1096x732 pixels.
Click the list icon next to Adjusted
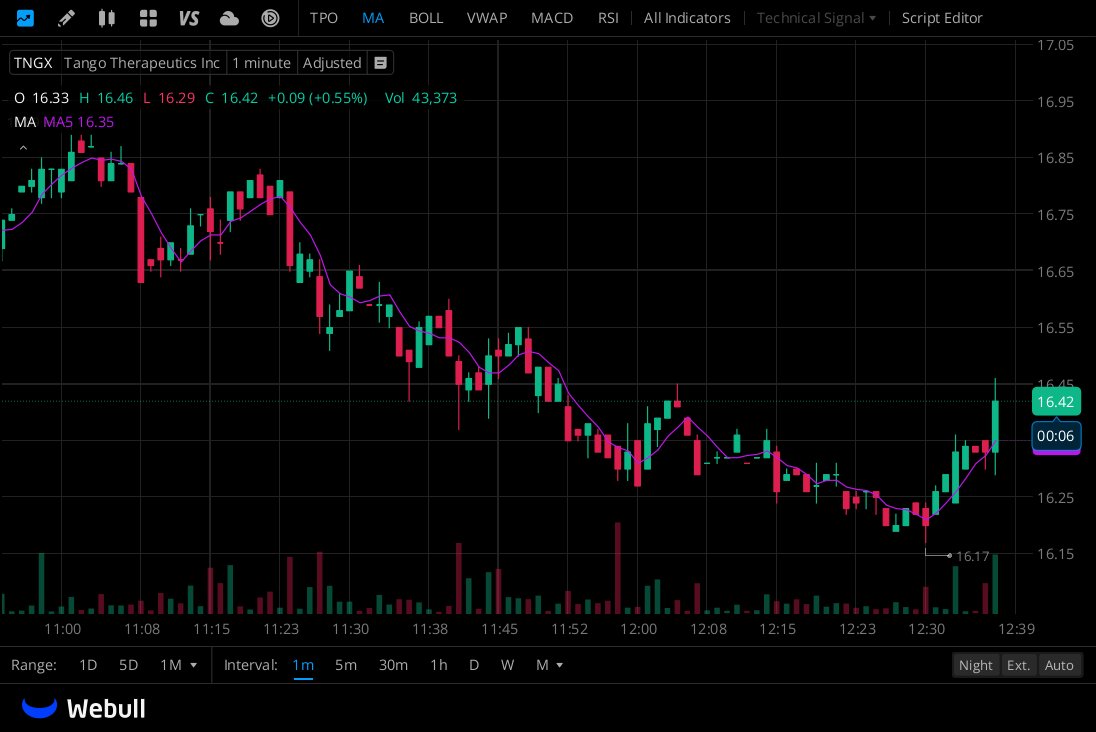[380, 63]
